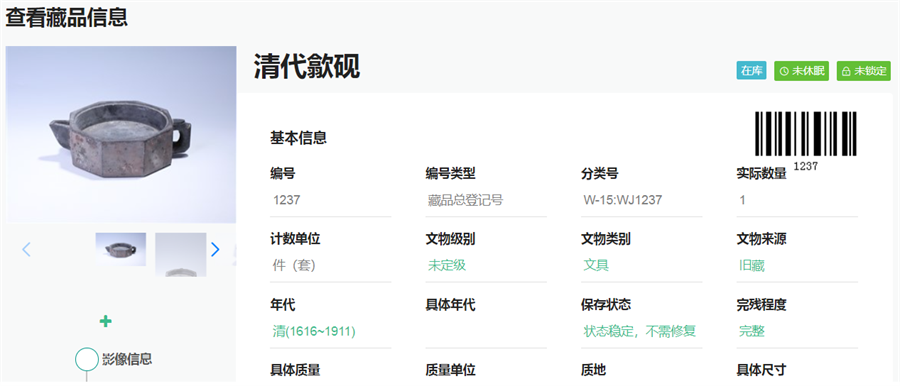Click the number 1237 under barcode
Screen dimensions: 900x386
pos(805,166)
